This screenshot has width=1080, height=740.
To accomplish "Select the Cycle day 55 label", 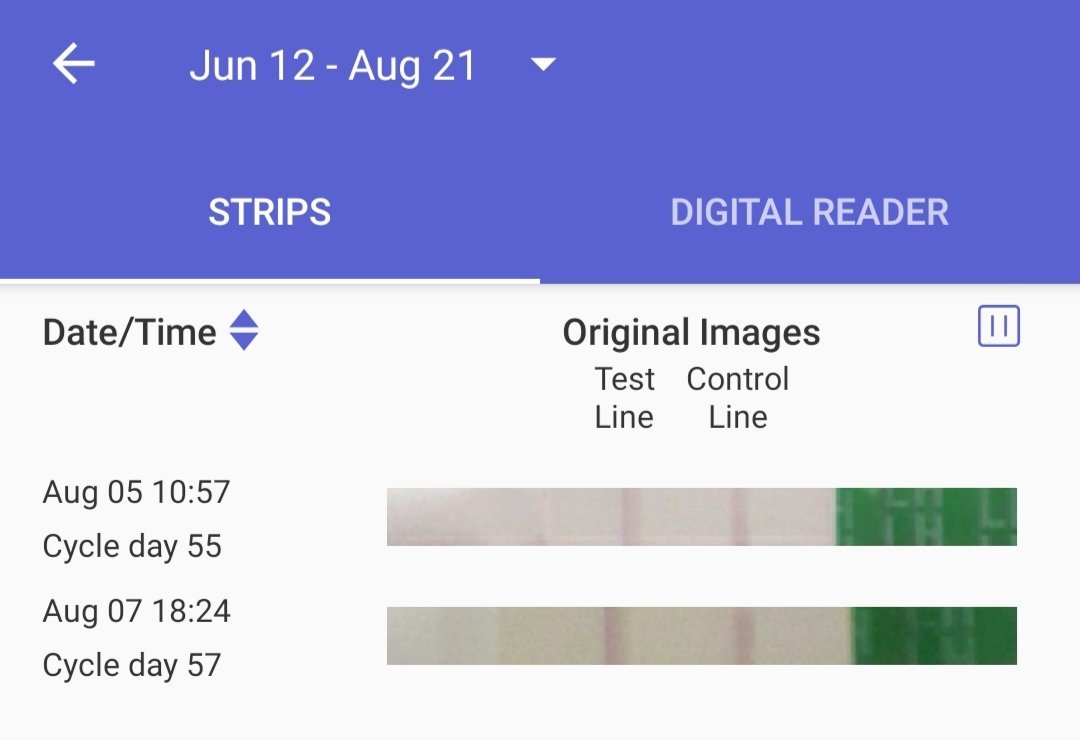I will coord(132,546).
